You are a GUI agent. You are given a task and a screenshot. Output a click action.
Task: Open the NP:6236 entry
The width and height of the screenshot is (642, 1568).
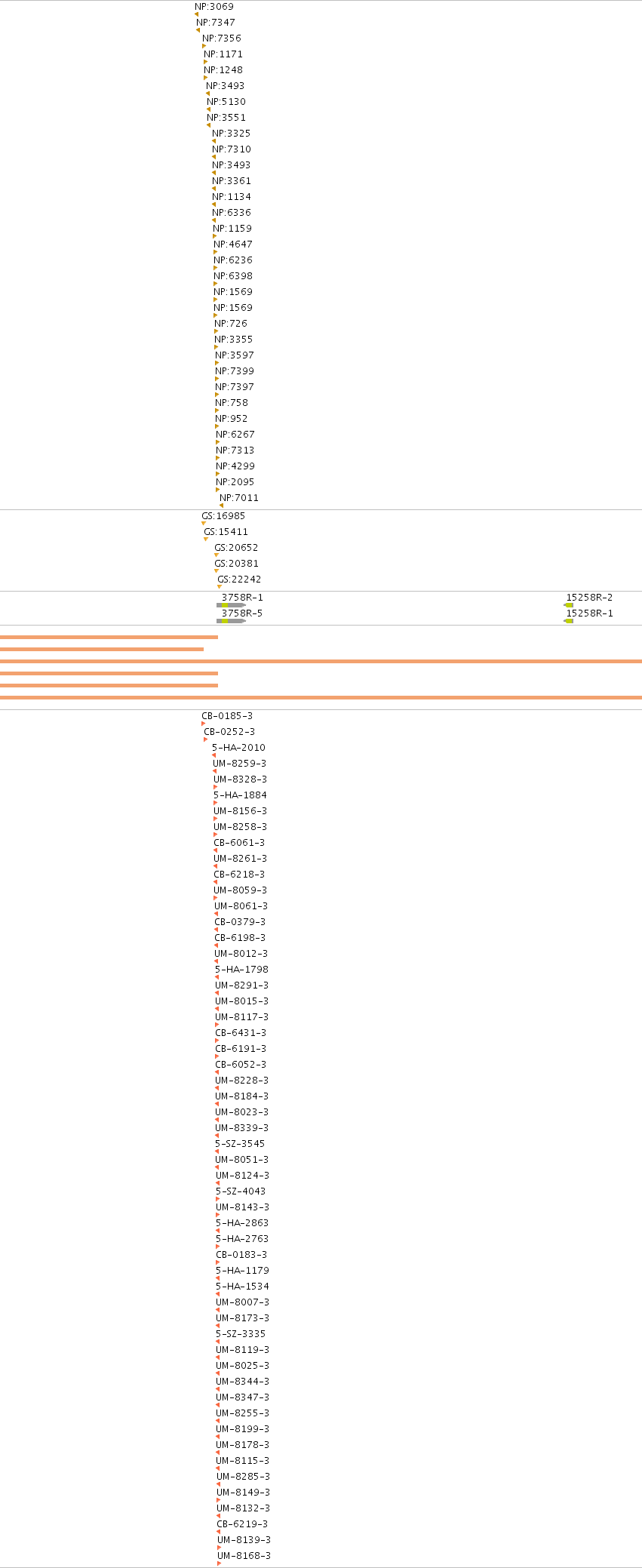pos(233,260)
